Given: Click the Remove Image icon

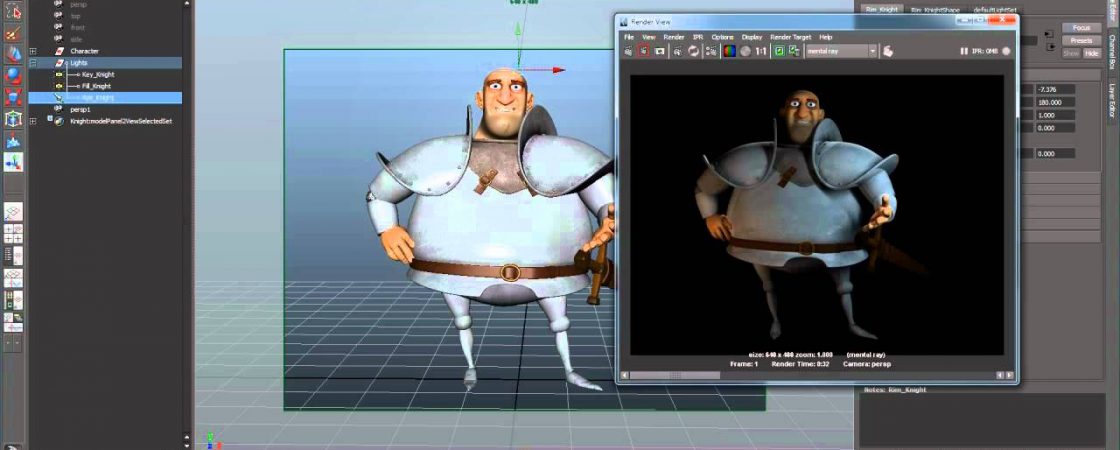Looking at the screenshot, I should click(x=794, y=51).
